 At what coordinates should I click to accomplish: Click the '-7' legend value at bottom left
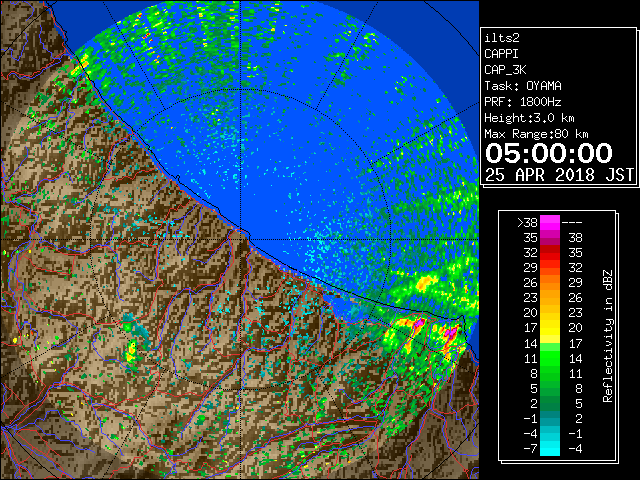coord(530,449)
